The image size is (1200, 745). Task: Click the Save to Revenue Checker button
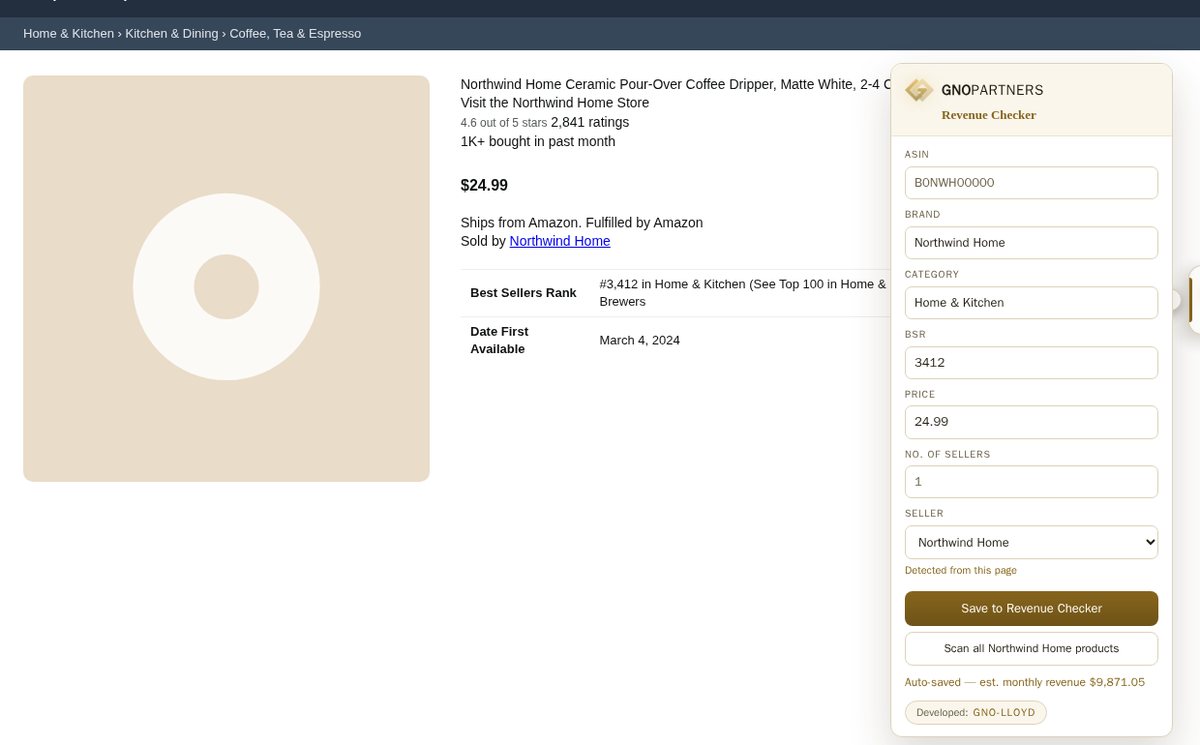[1031, 608]
